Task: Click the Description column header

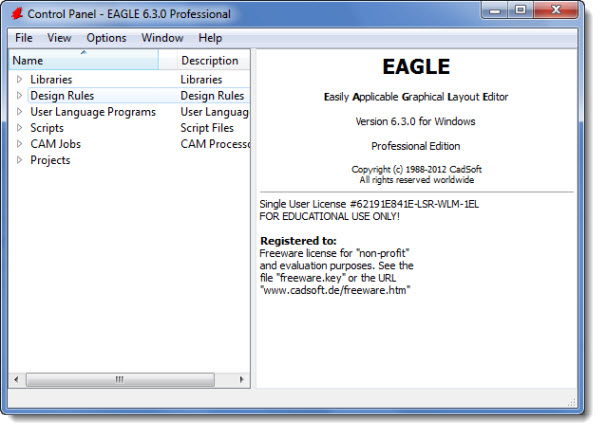Action: point(210,61)
